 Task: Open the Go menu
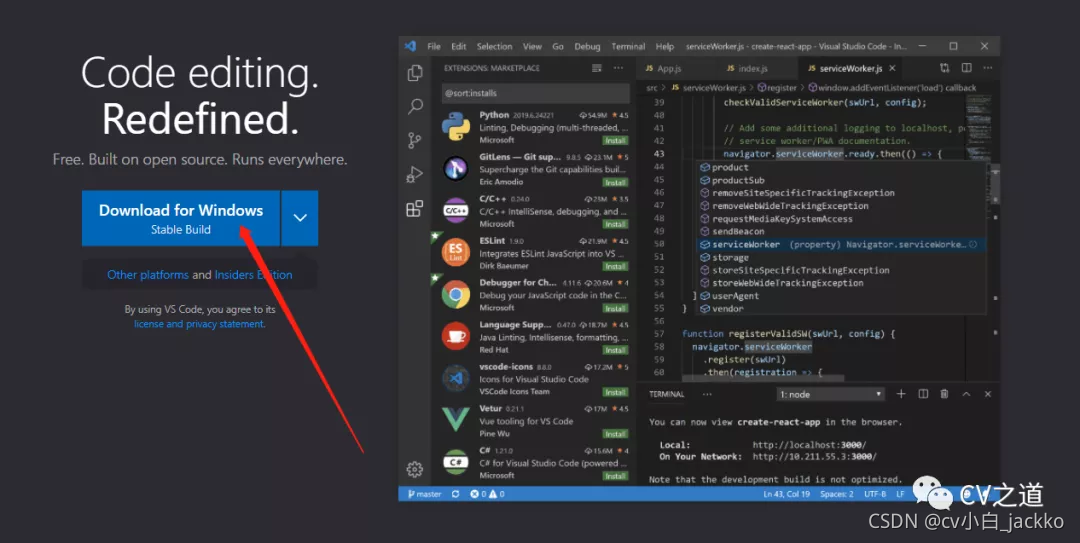(x=558, y=46)
